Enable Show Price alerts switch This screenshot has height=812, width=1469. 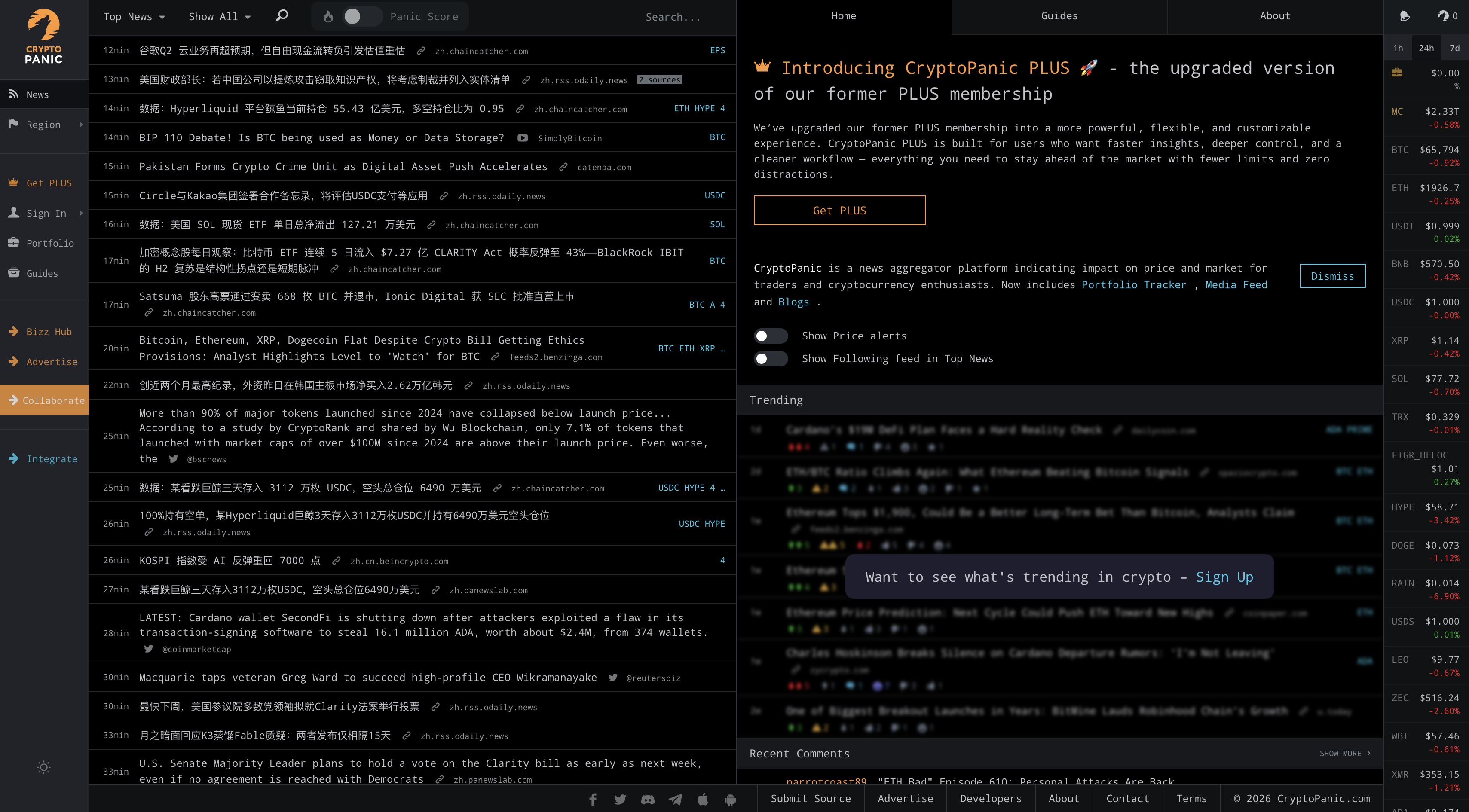pos(771,336)
